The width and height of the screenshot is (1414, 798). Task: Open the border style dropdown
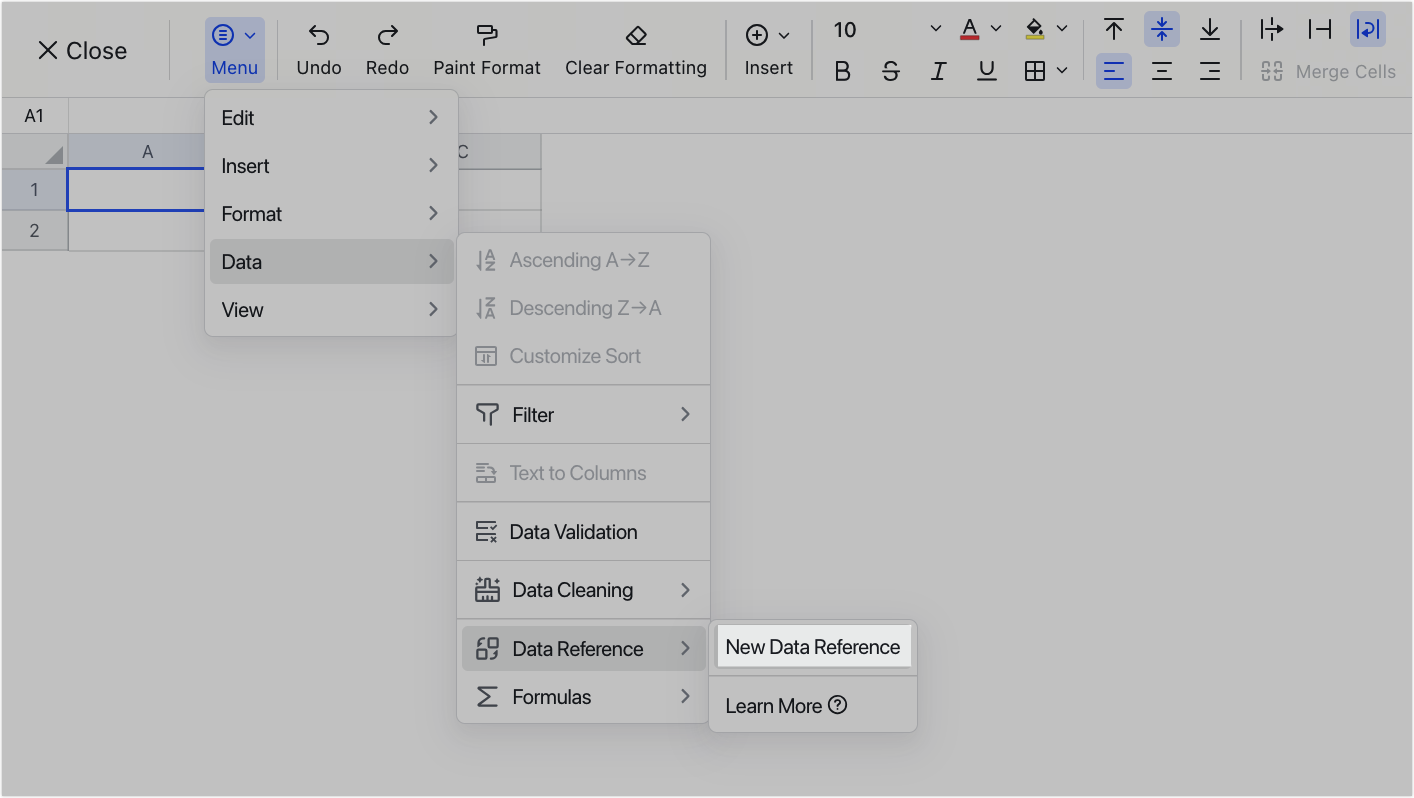(1060, 70)
